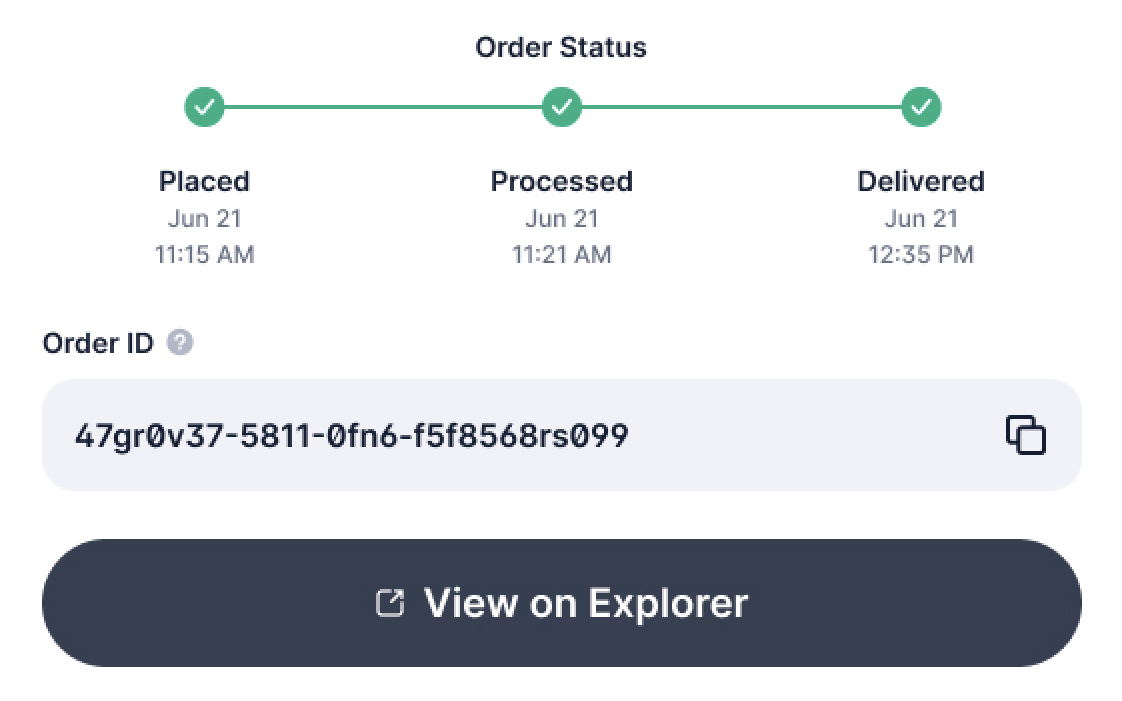Click the Placed status label
The height and width of the screenshot is (701, 1122).
pyautogui.click(x=204, y=181)
